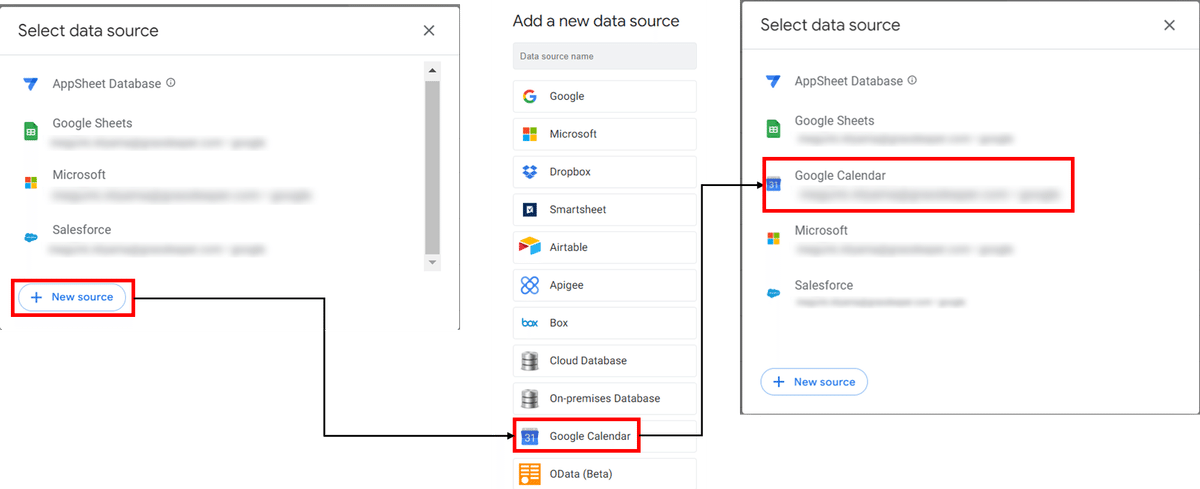Select Google Calendar text in right dialog

pyautogui.click(x=841, y=176)
